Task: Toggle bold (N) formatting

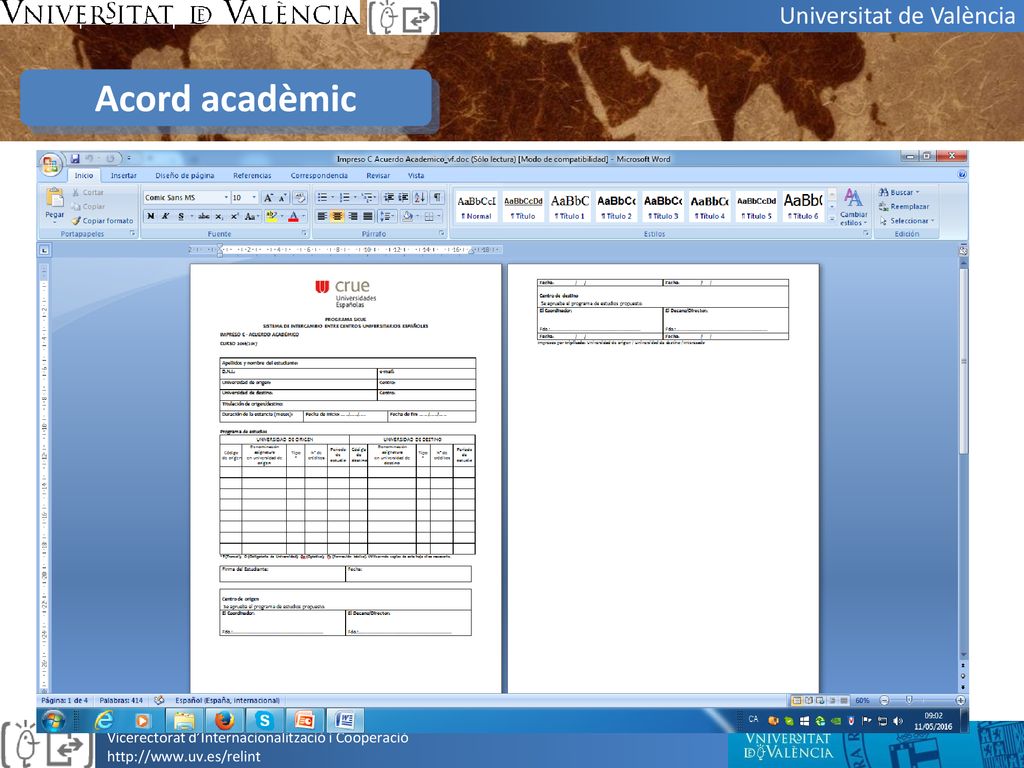Action: click(151, 216)
